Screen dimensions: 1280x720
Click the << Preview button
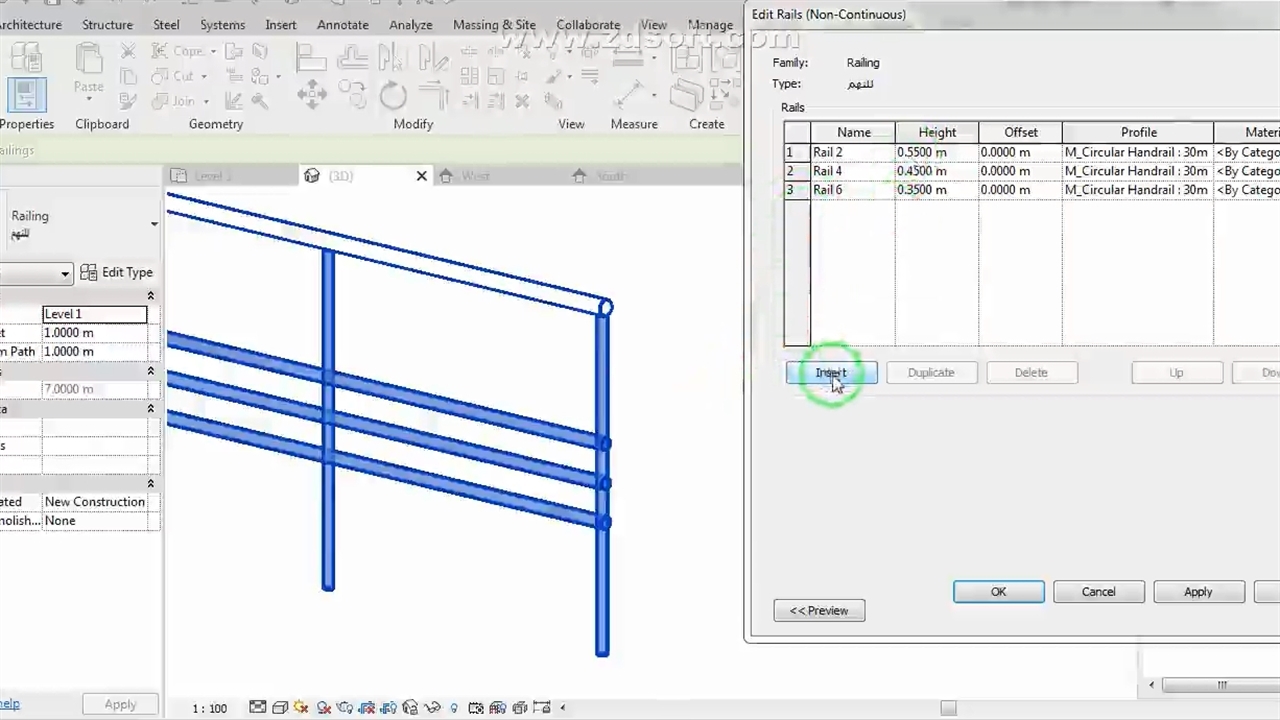819,611
